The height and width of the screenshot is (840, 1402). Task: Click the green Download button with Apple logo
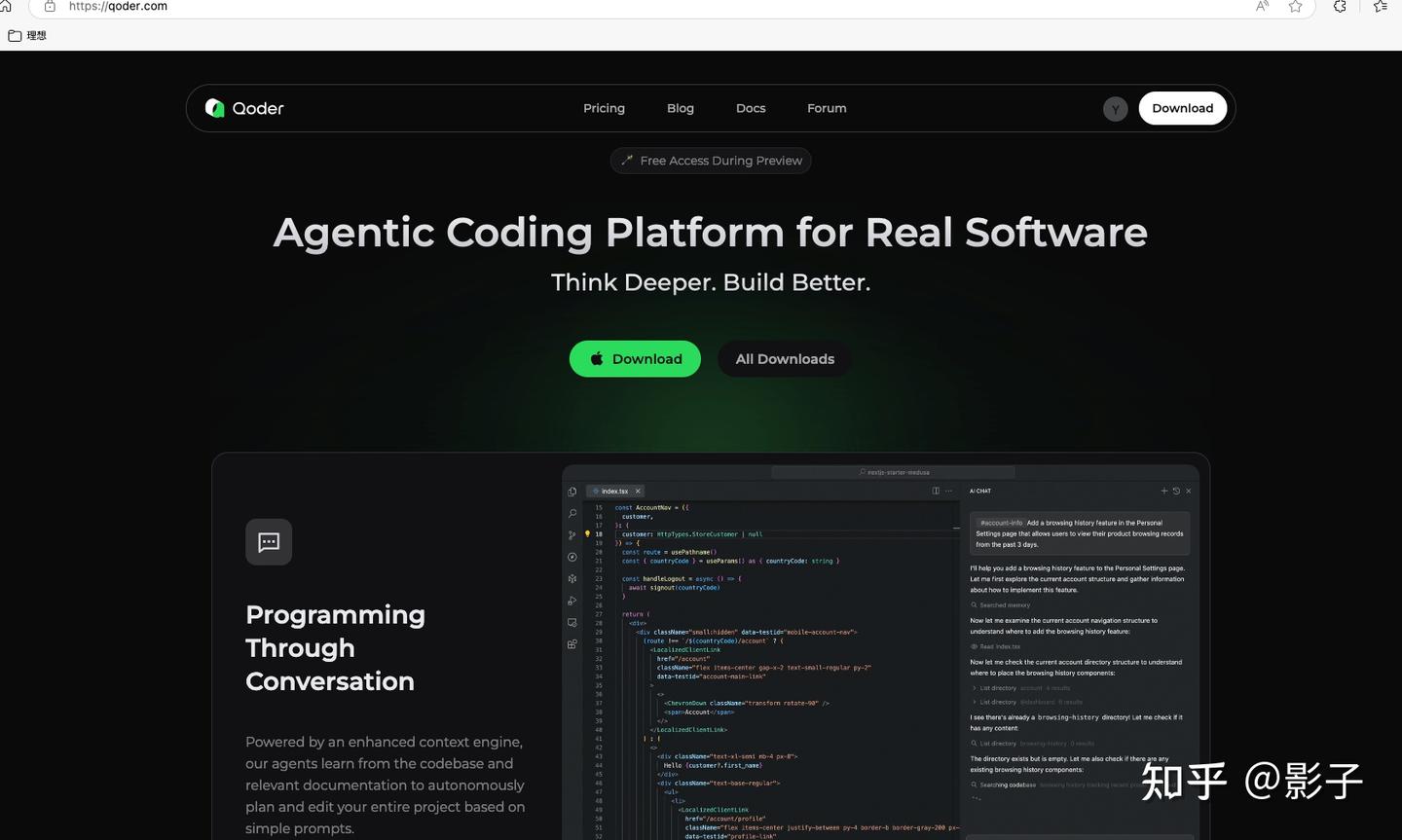[x=635, y=359]
